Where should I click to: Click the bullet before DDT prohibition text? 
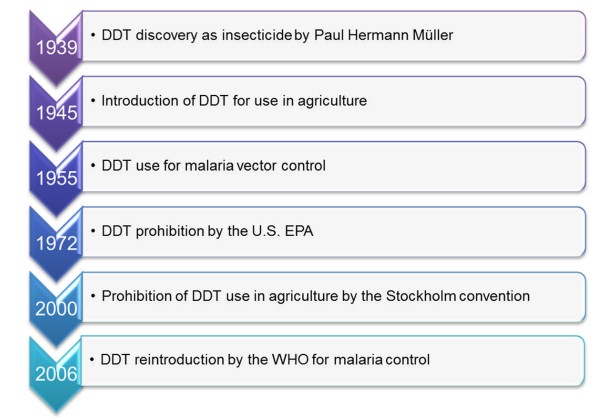point(93,231)
